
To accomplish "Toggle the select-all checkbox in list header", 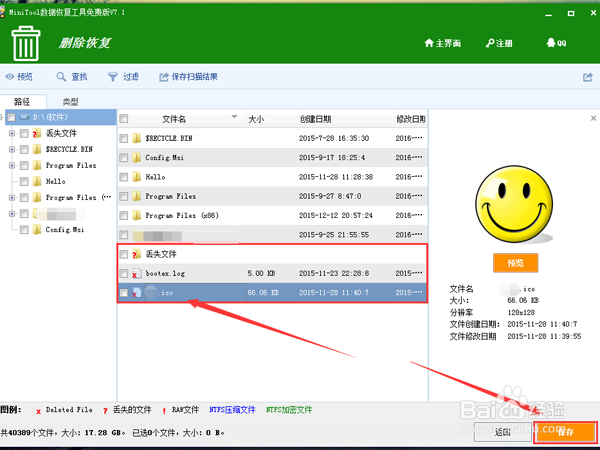I will [x=124, y=119].
